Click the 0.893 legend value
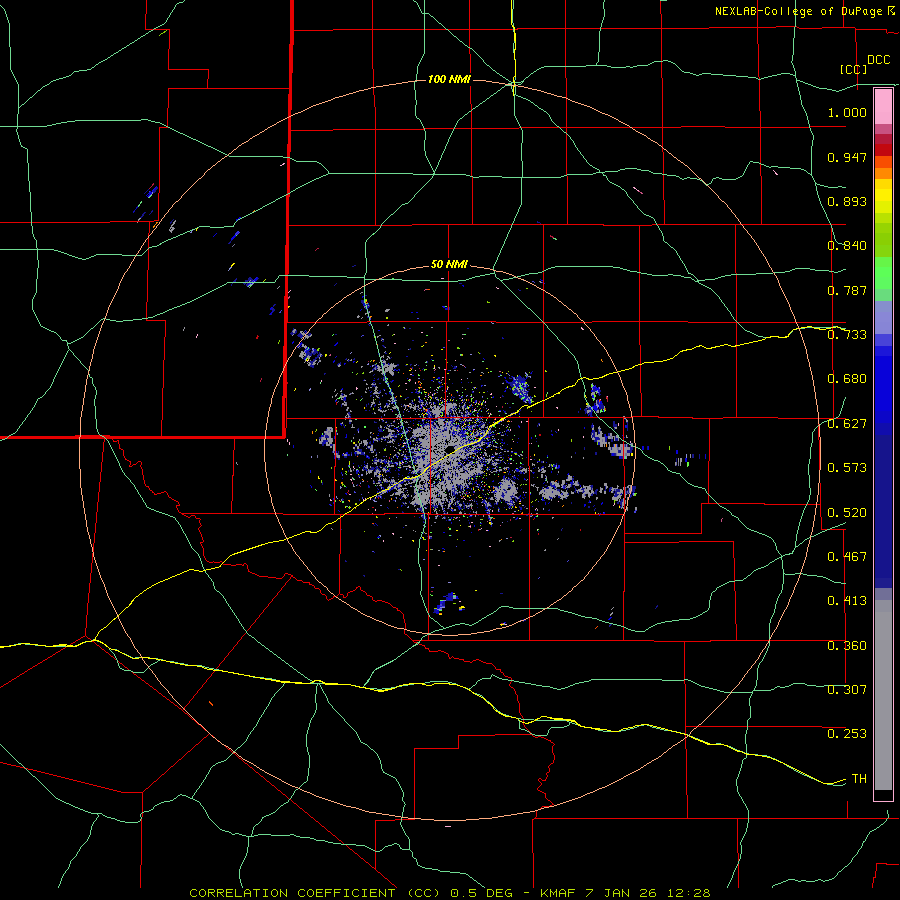The width and height of the screenshot is (900, 900). pyautogui.click(x=847, y=201)
